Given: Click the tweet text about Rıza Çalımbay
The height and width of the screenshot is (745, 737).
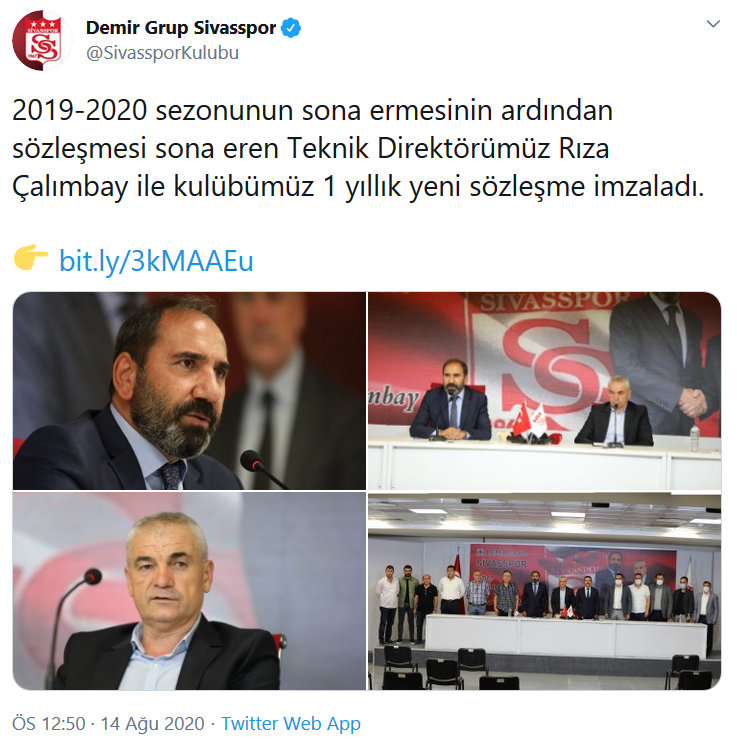Looking at the screenshot, I should 358,149.
